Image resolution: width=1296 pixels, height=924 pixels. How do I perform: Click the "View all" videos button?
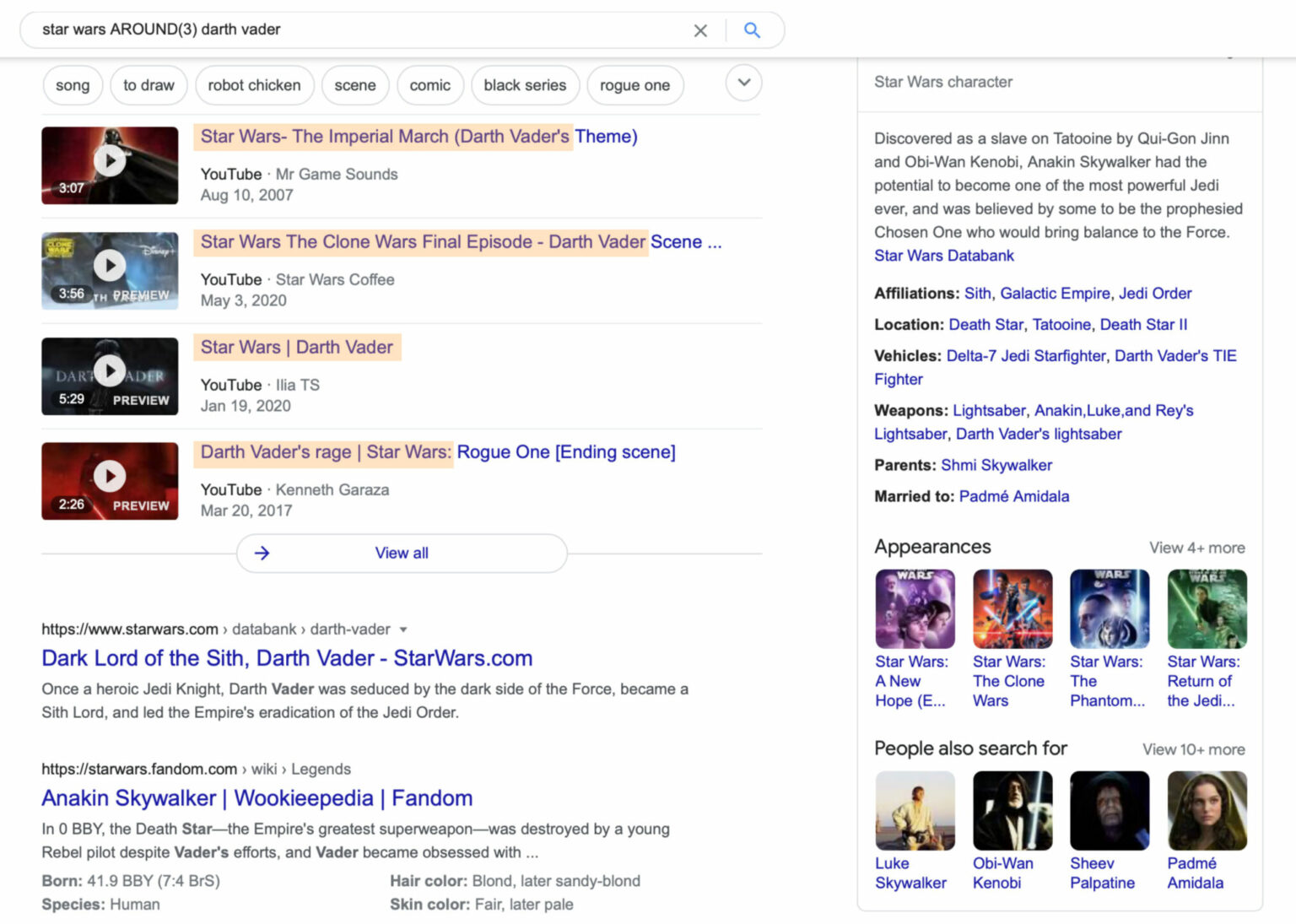coord(401,553)
